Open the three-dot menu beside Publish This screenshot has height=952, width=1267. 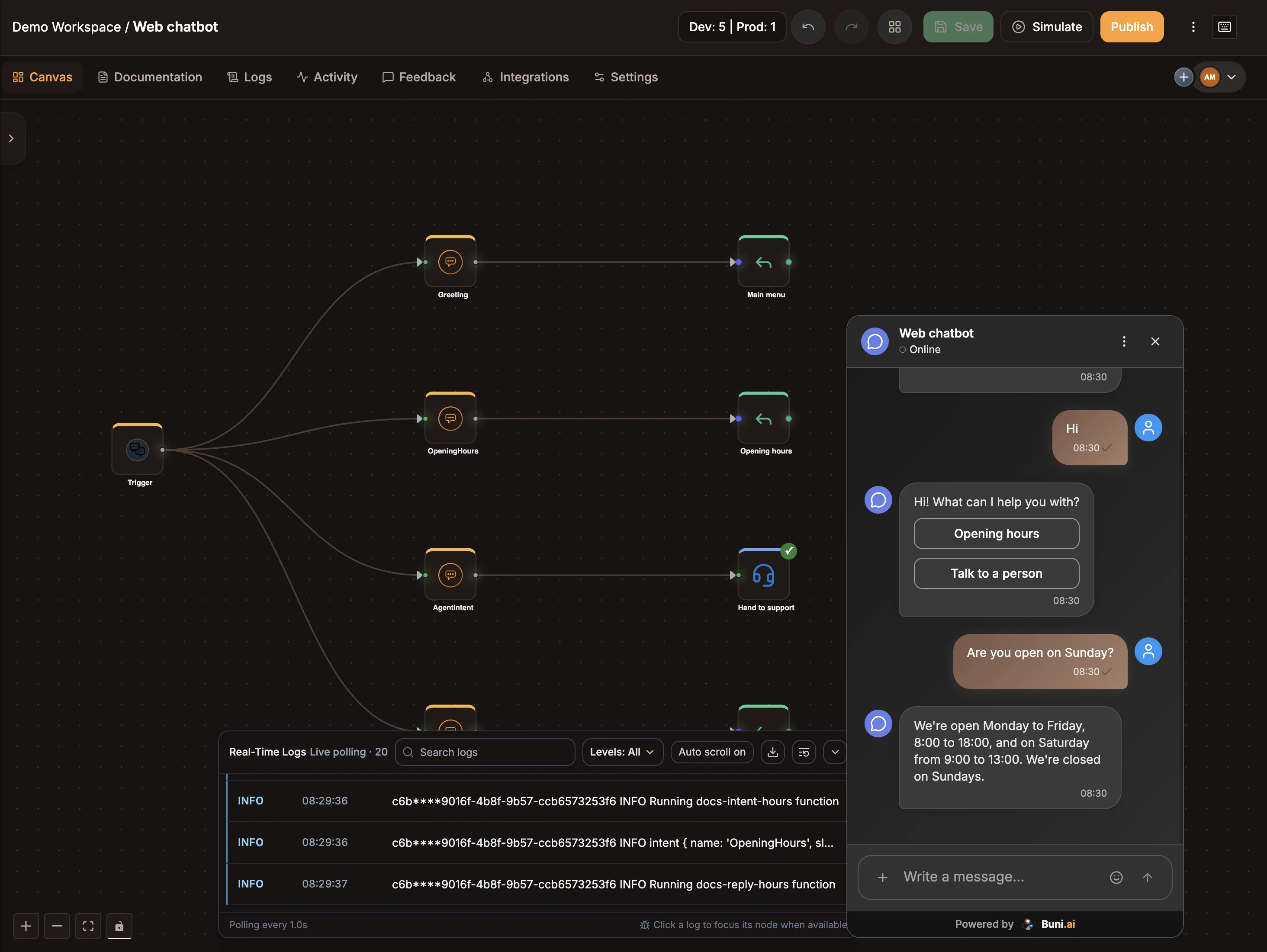click(x=1193, y=27)
